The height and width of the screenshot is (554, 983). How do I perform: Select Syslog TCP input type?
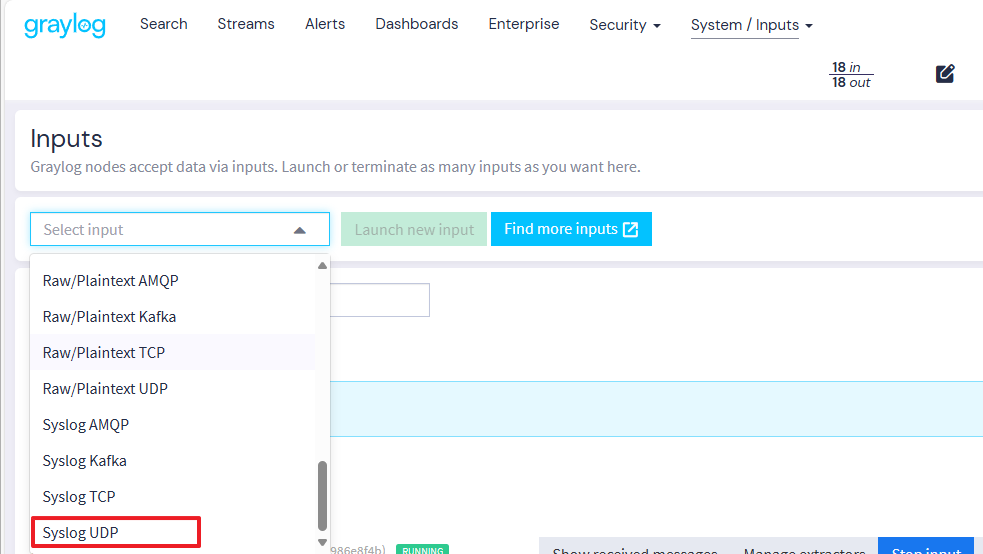tap(173, 496)
